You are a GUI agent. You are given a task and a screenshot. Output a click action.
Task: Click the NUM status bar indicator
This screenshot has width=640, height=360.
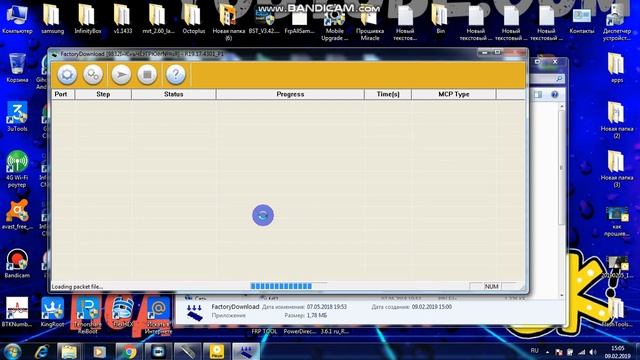[491, 287]
